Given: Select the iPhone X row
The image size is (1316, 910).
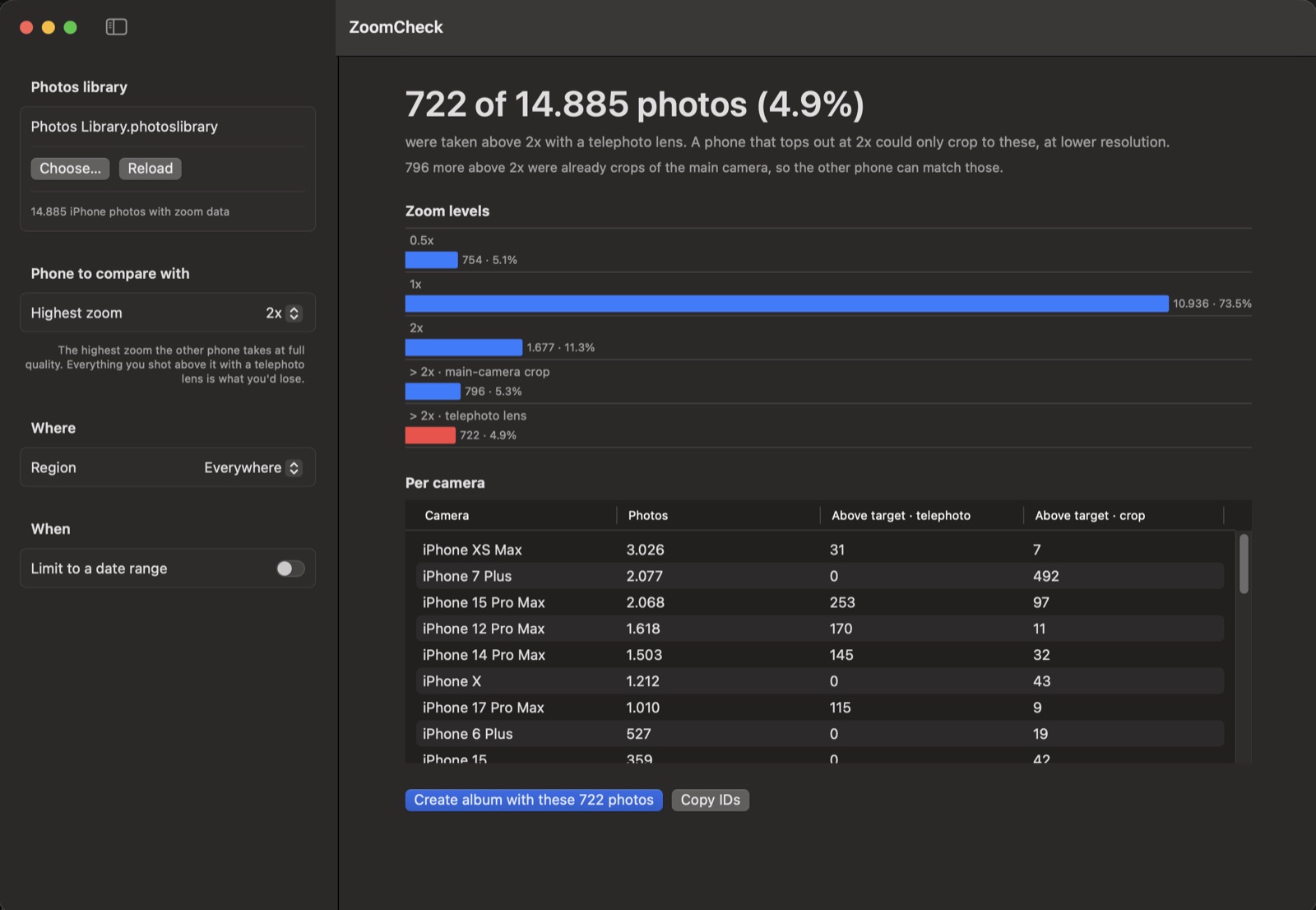Looking at the screenshot, I should coord(818,681).
